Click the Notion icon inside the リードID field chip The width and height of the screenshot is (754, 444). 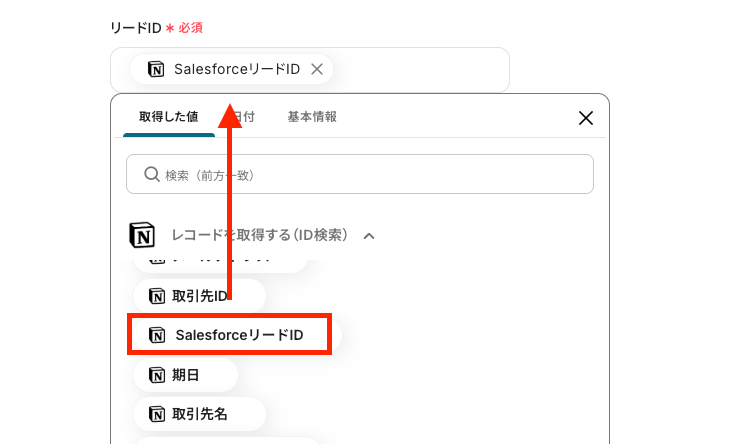(156, 69)
